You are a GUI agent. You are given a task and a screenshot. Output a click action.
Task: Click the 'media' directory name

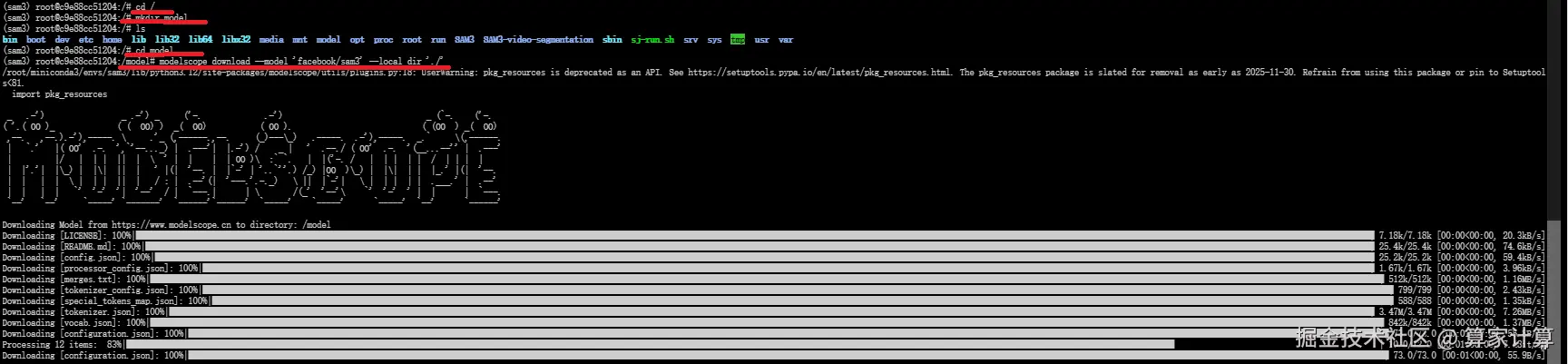(271, 40)
